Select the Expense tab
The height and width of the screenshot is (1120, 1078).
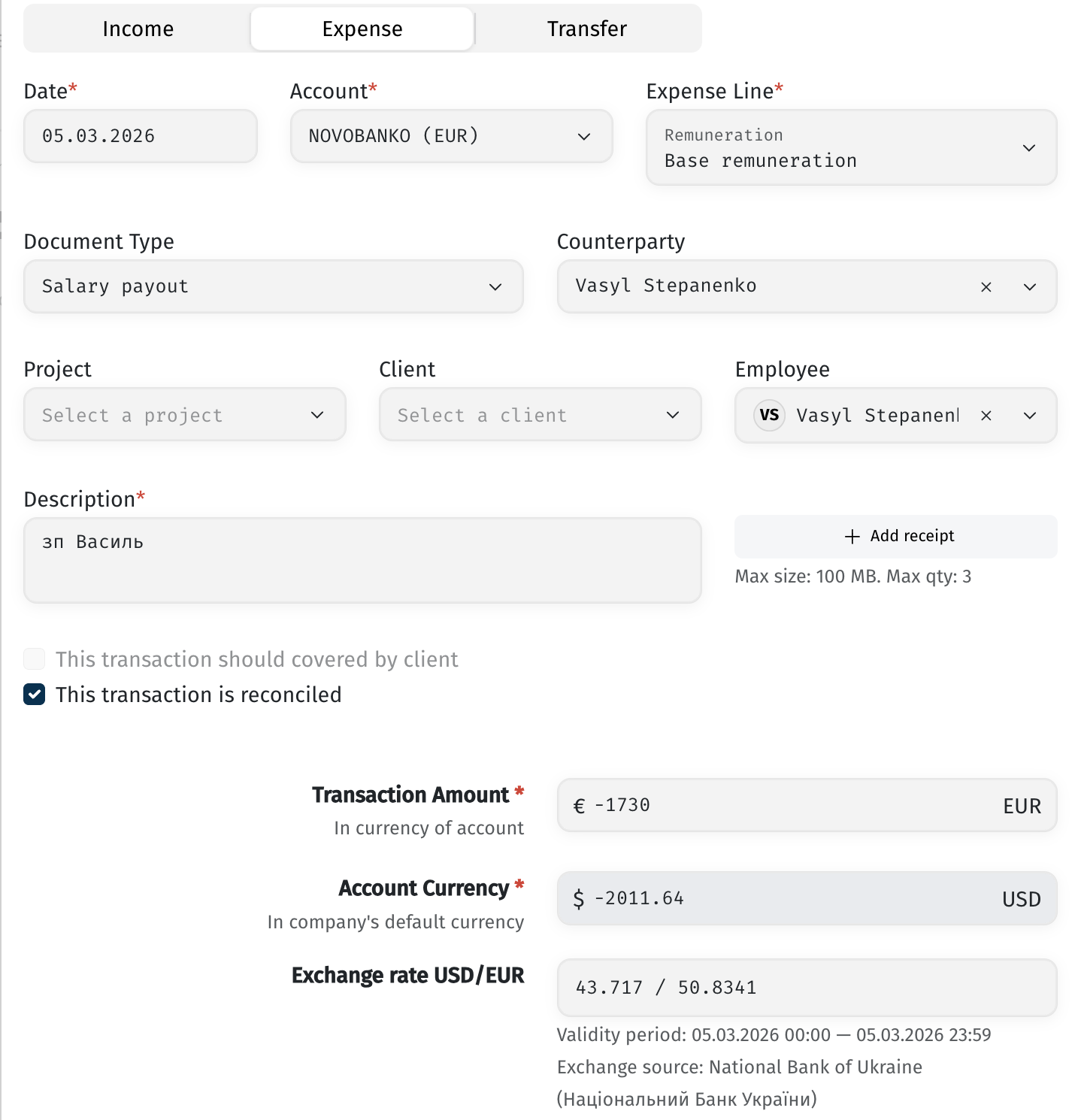[x=362, y=29]
